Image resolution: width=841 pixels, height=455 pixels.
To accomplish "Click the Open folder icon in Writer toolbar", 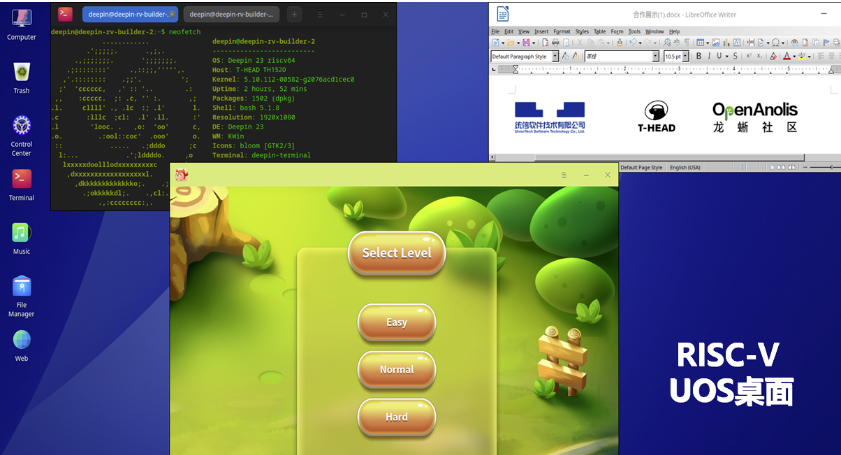I will [511, 42].
